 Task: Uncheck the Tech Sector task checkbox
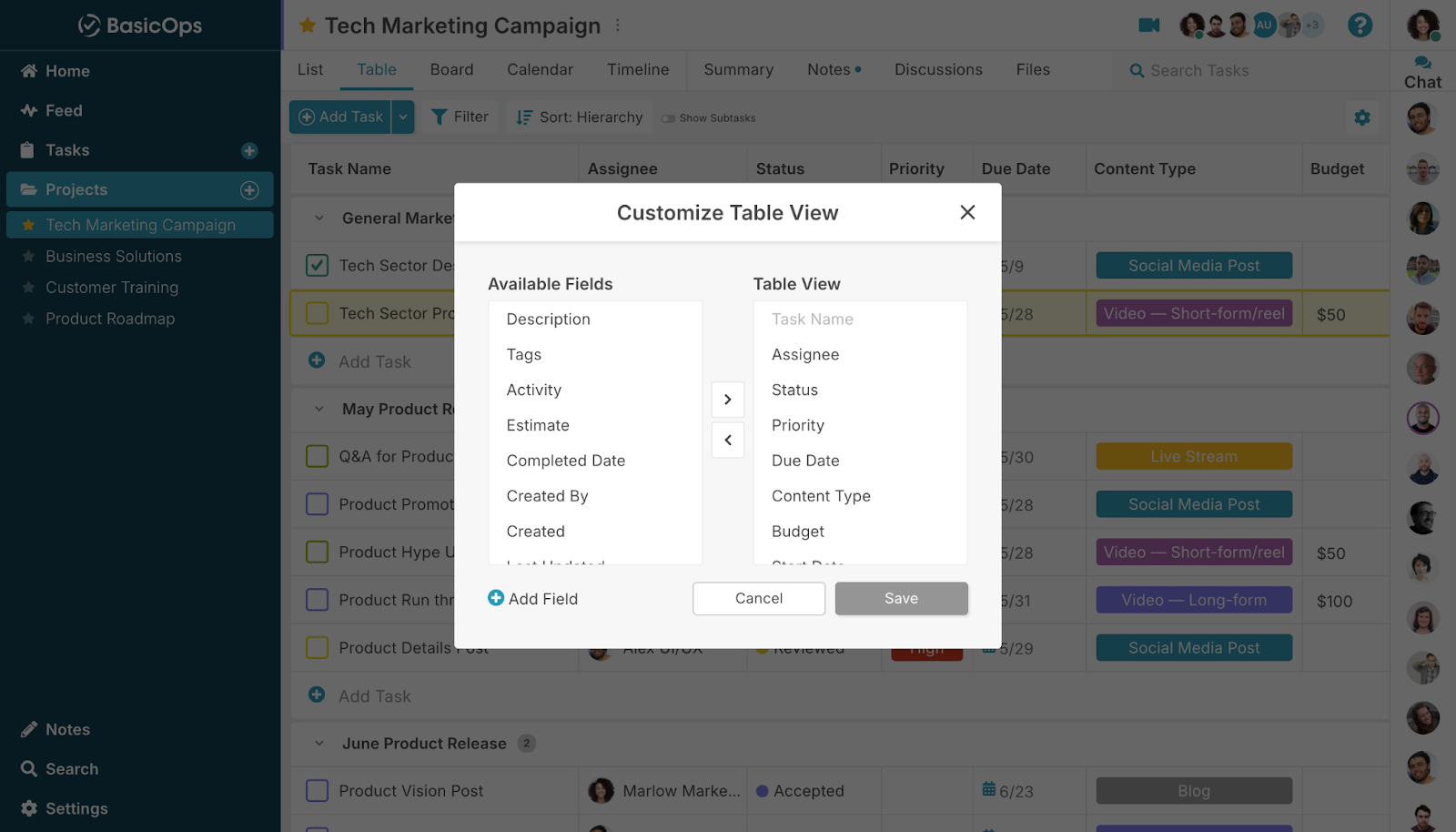(317, 266)
